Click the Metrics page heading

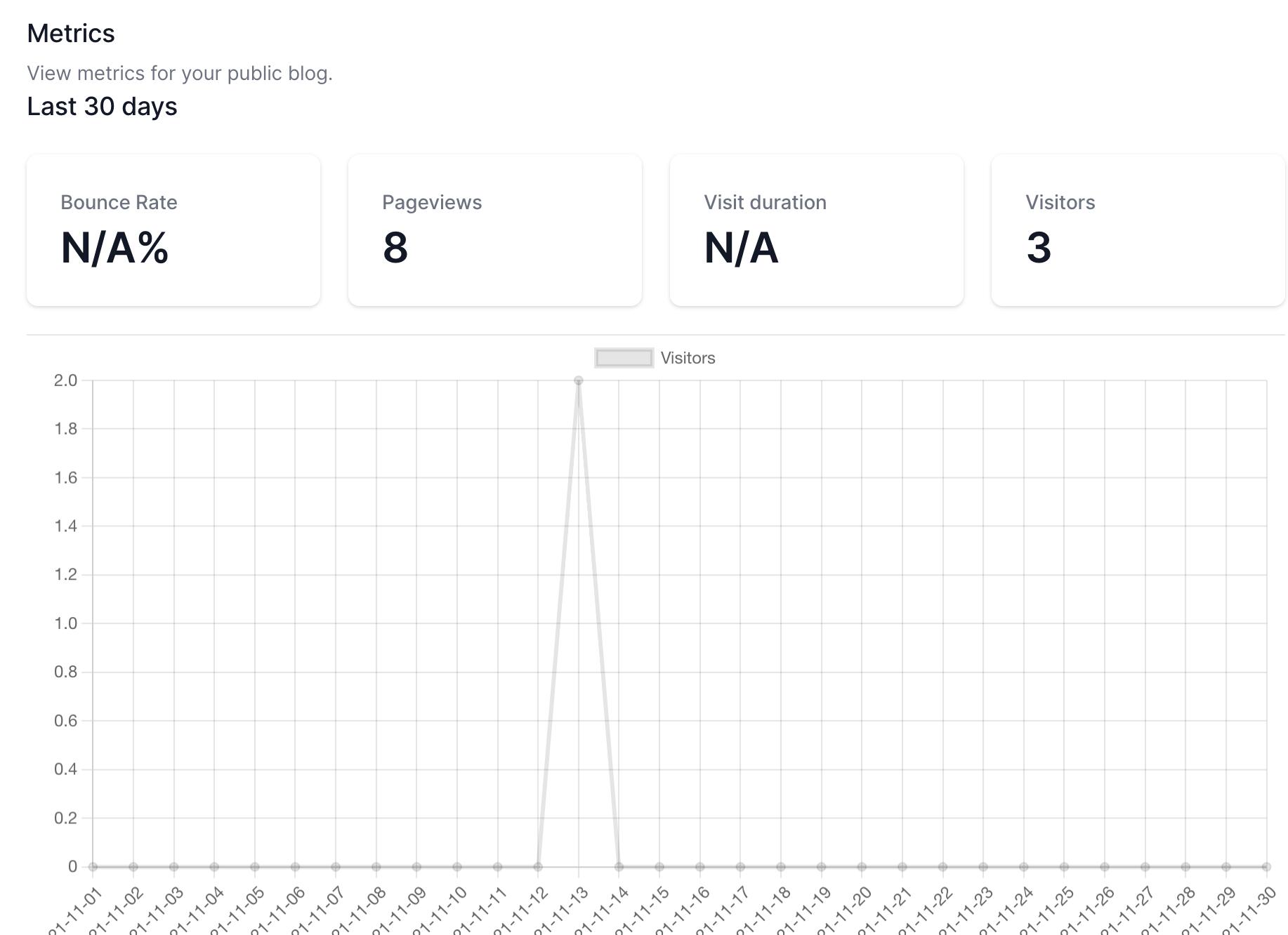click(x=71, y=34)
